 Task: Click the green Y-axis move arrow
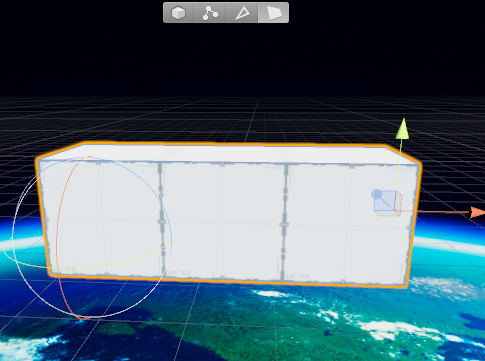(403, 128)
